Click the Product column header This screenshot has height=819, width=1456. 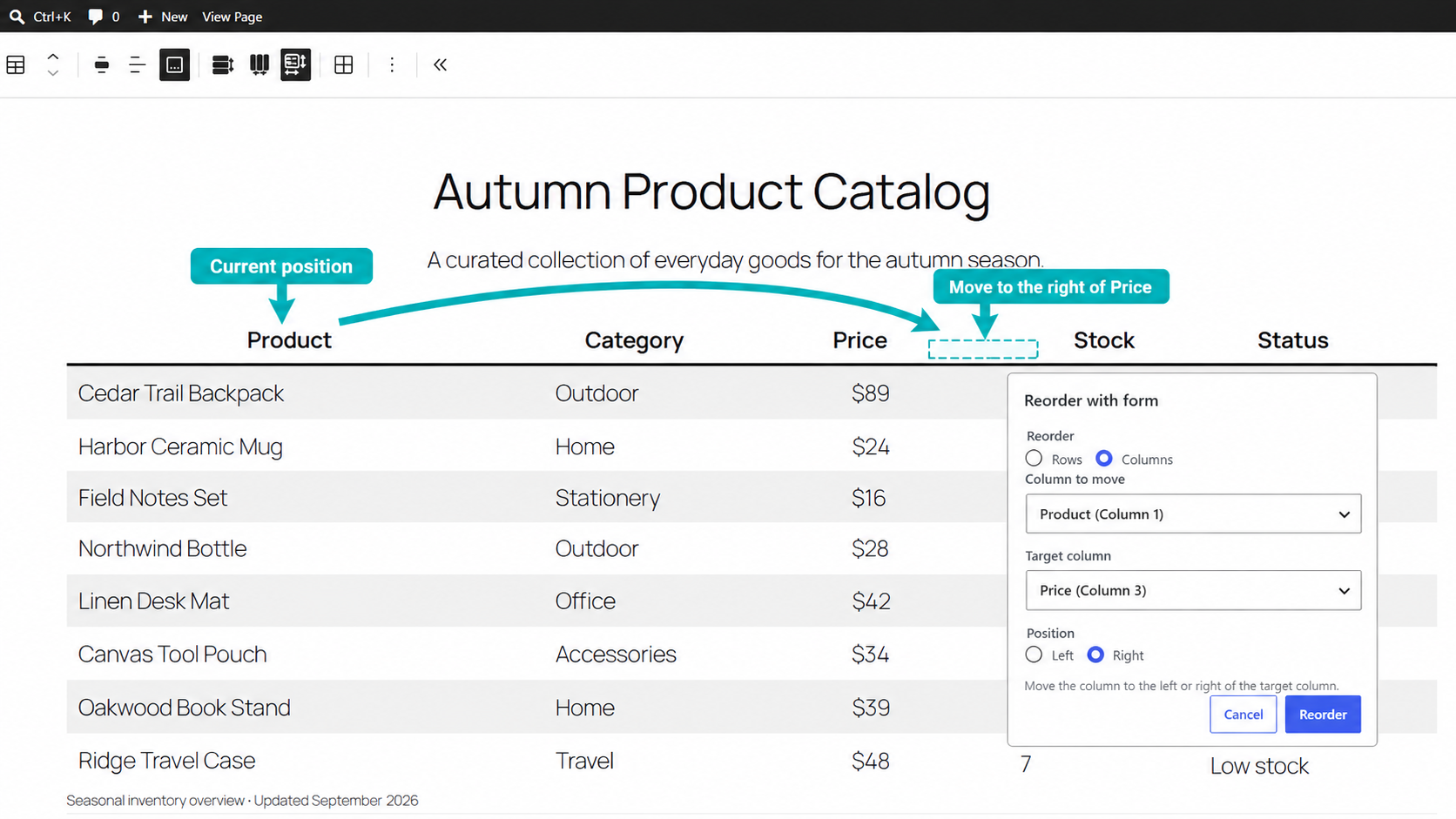(x=289, y=340)
